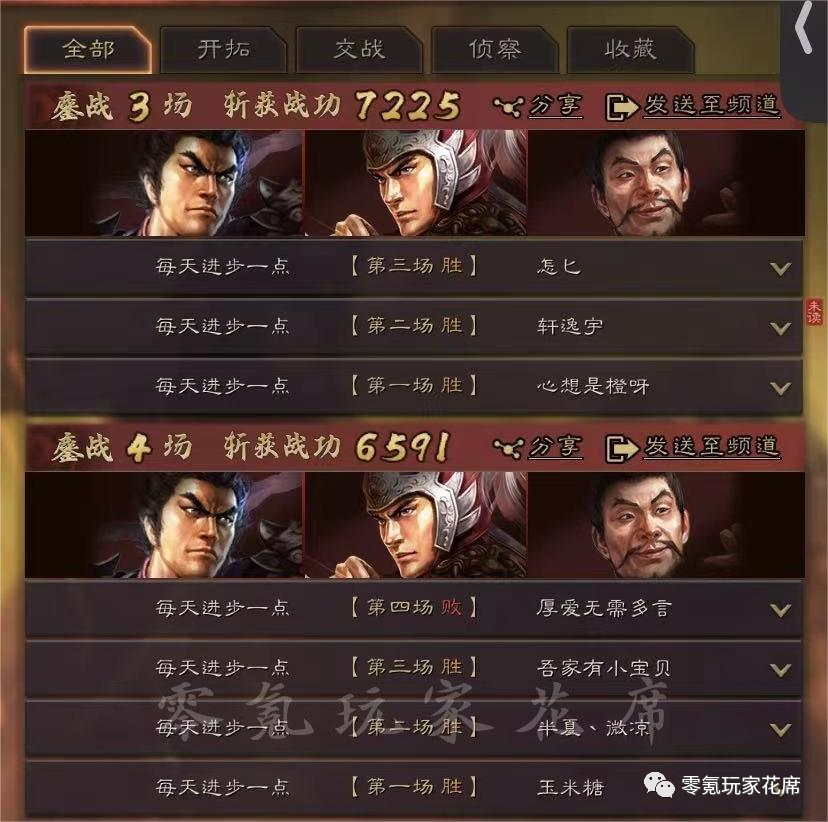Click the share icon beside 7225 merit

pyautogui.click(x=509, y=106)
